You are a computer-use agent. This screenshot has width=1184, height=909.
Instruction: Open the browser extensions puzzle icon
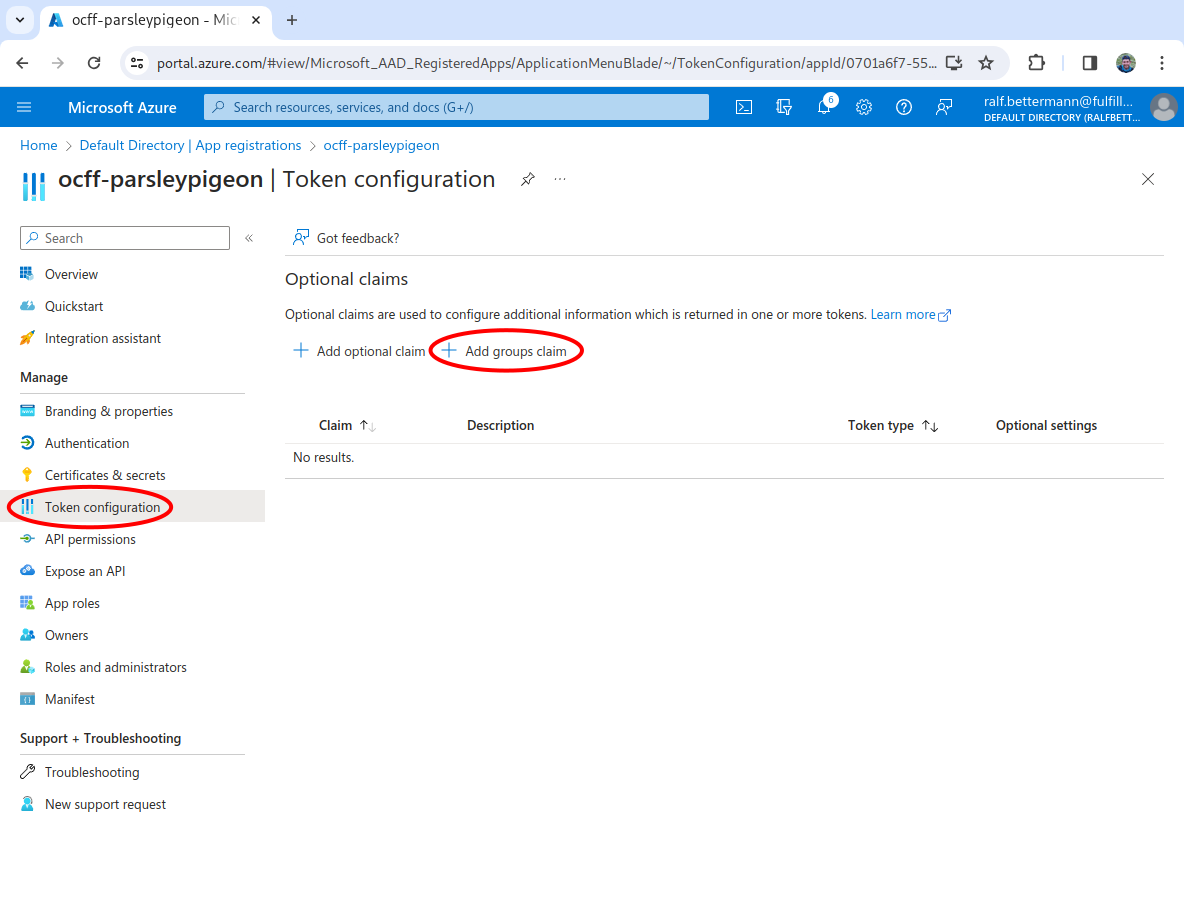point(1037,63)
